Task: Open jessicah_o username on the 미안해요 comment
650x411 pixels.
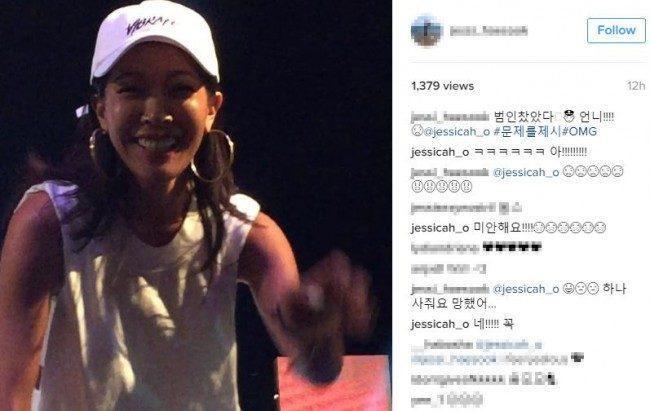Action: 440,228
